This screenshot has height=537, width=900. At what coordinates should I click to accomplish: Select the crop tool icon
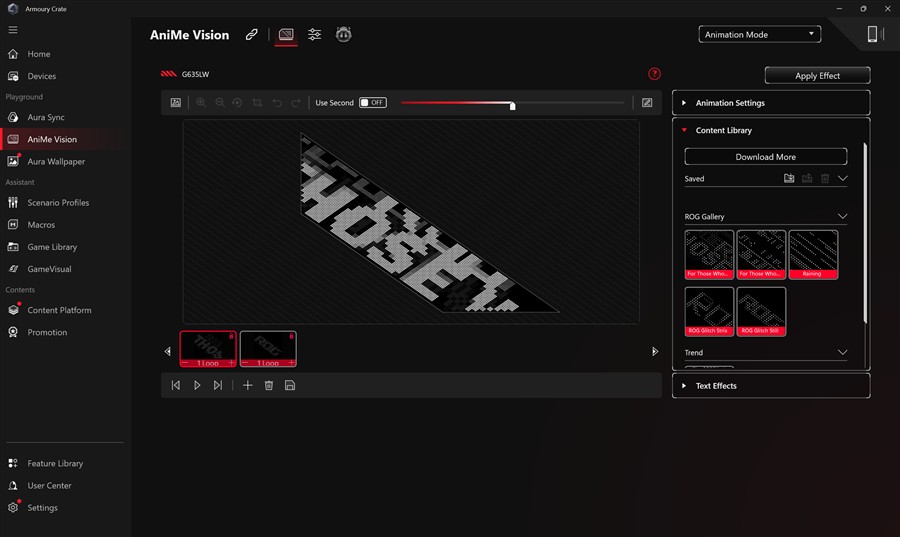click(257, 103)
